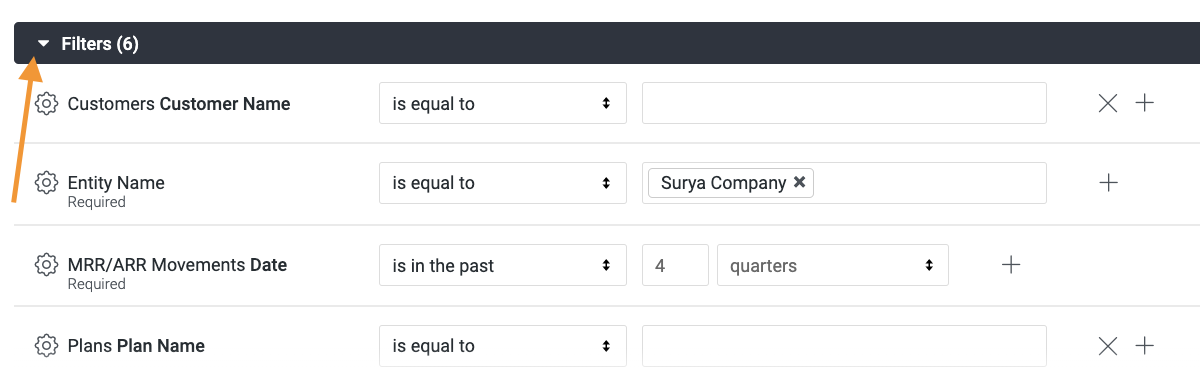
Task: Add another Plan Name filter condition
Action: 1145,346
